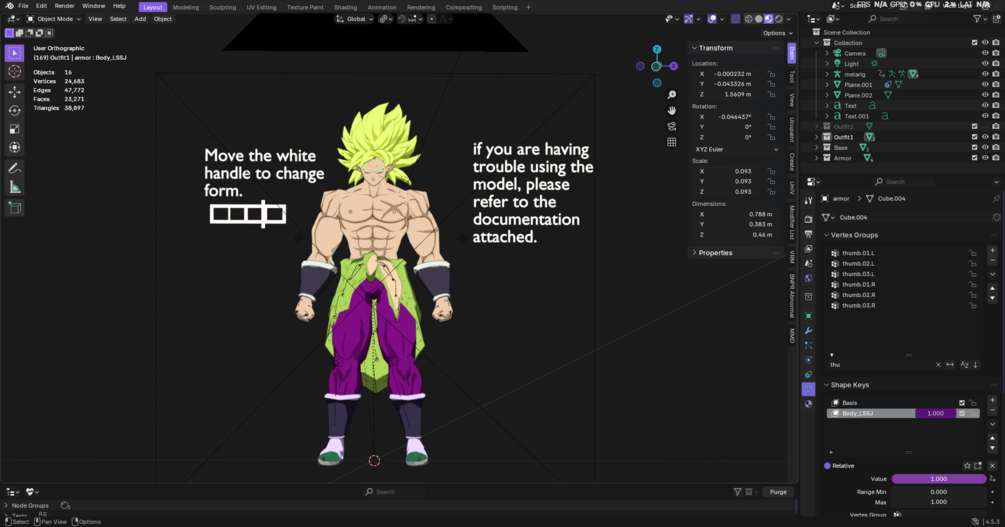Switch to the Modeling workspace tab
1005x527 pixels.
click(186, 7)
